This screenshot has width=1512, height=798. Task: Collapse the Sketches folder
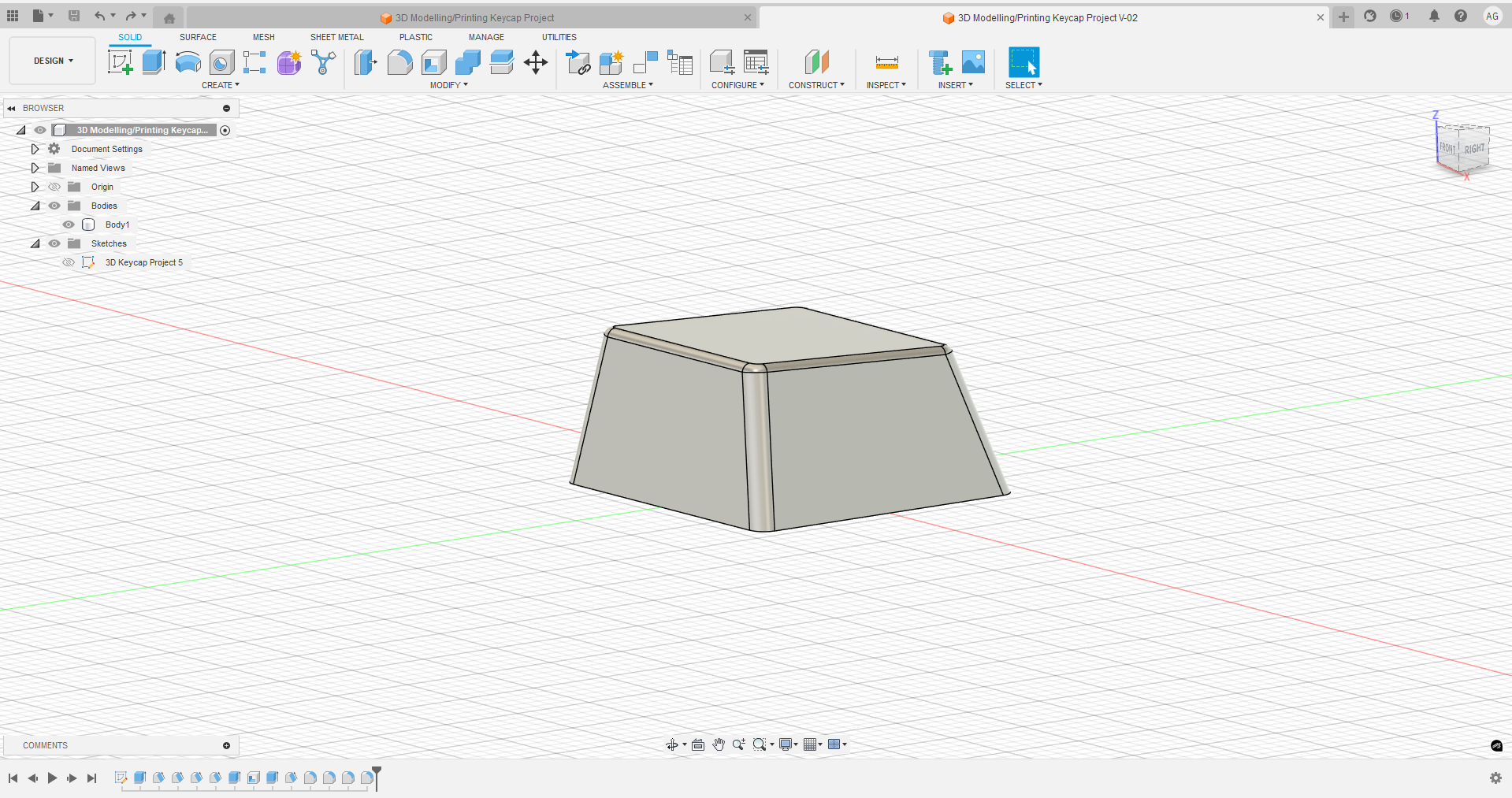[35, 243]
